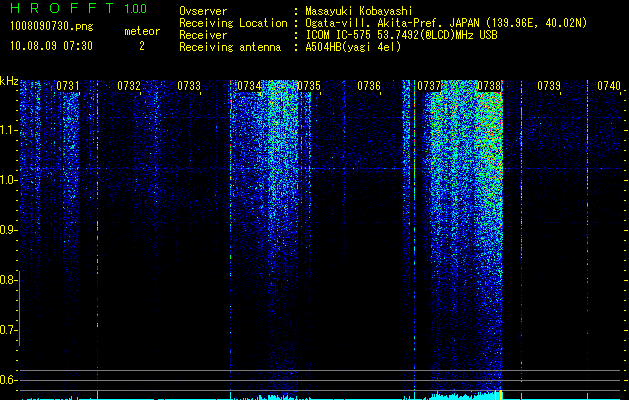Click the meteor label
The image size is (629, 400).
pos(142,31)
